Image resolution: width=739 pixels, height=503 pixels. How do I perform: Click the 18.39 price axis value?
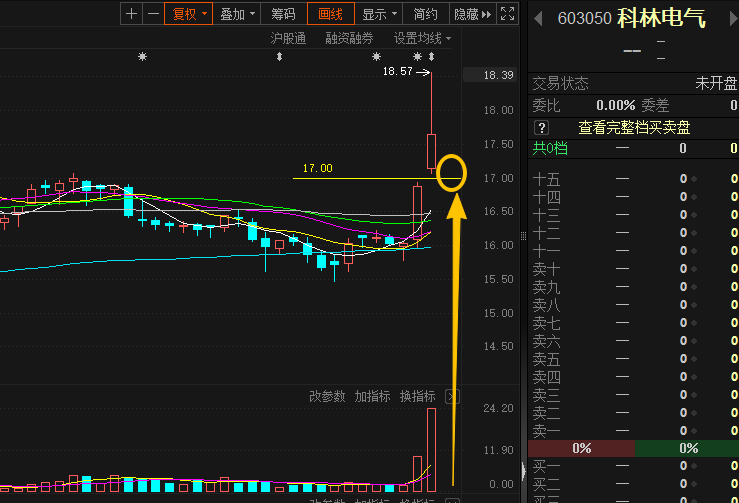(498, 75)
